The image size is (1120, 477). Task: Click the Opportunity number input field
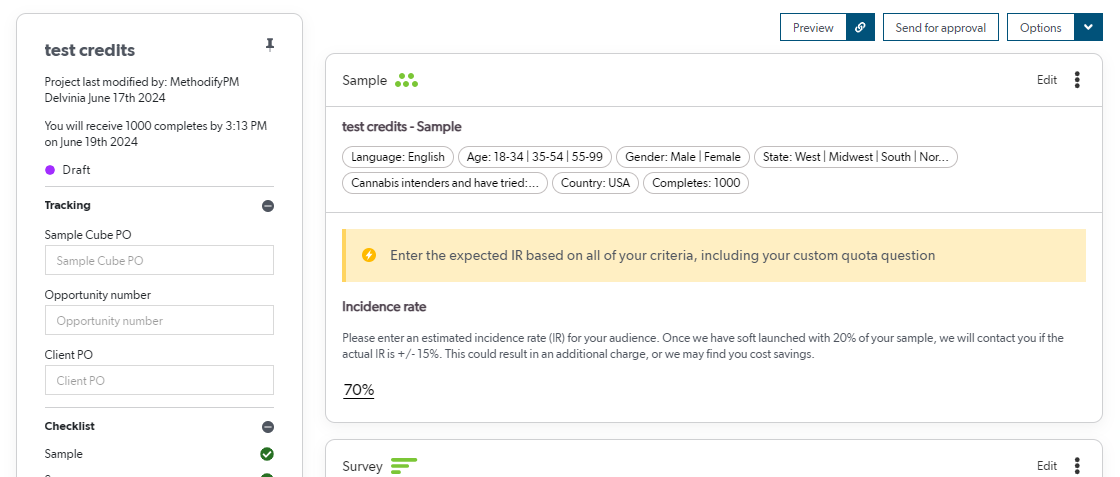pos(159,321)
